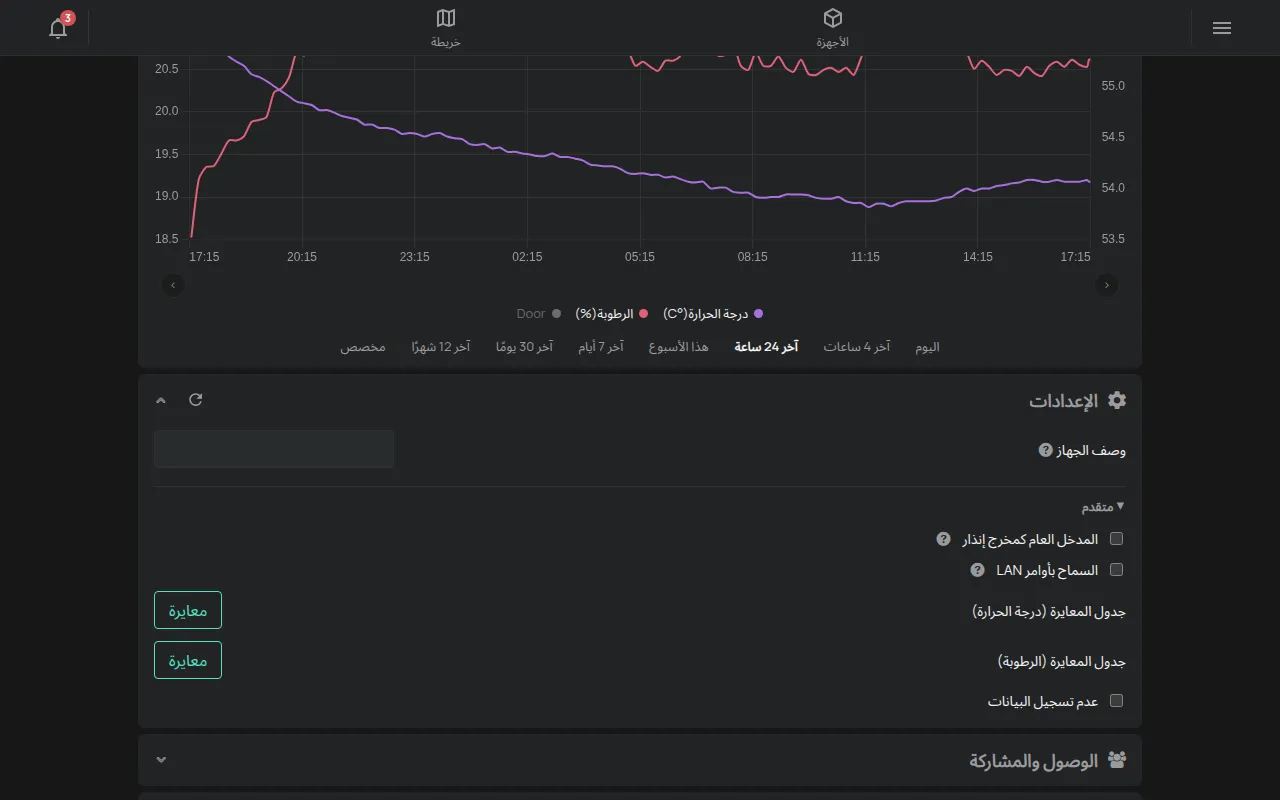The width and height of the screenshot is (1280, 800).
Task: Click the settings gear icon
Action: pos(1117,400)
